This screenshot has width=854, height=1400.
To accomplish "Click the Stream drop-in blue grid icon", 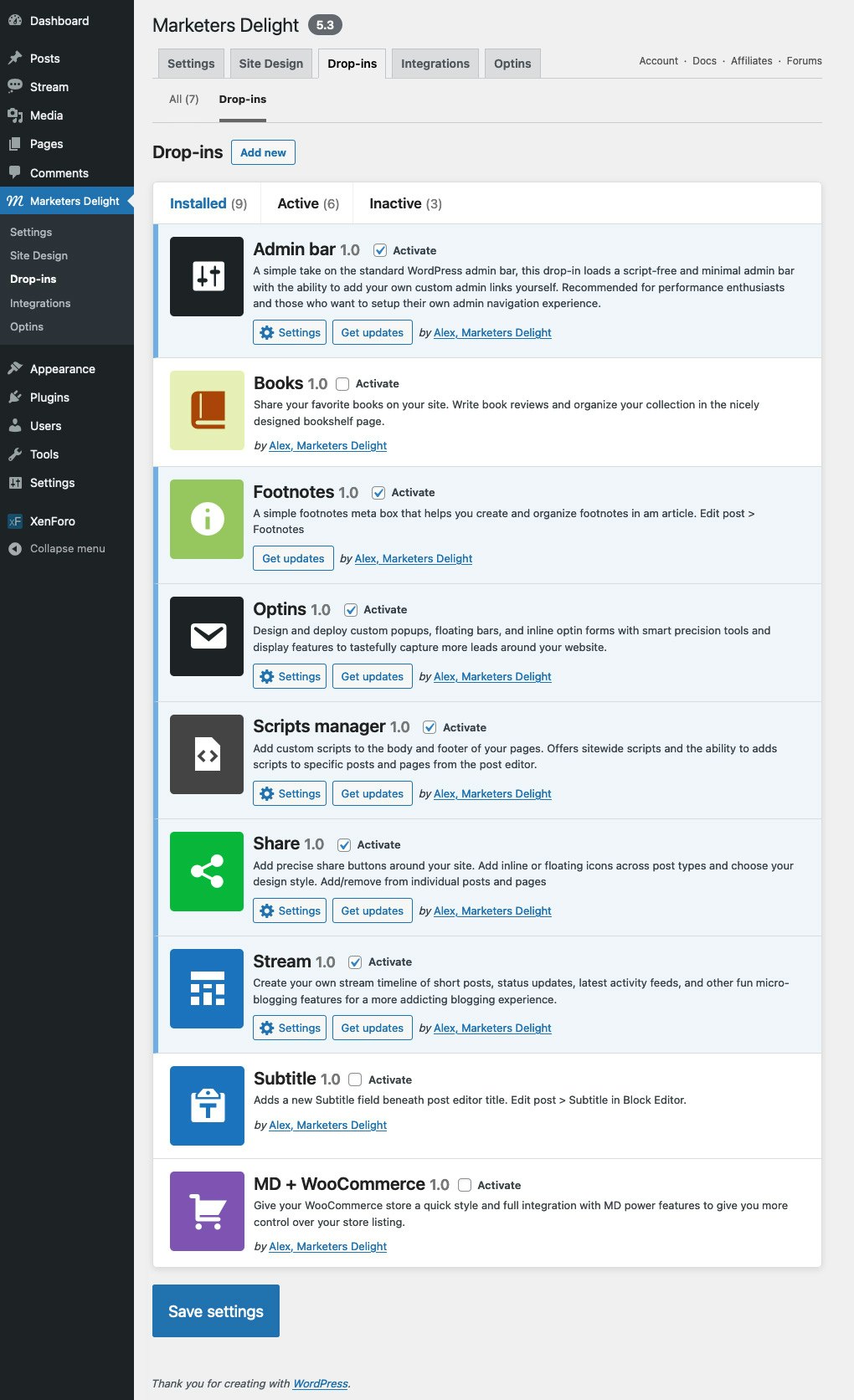I will [207, 988].
